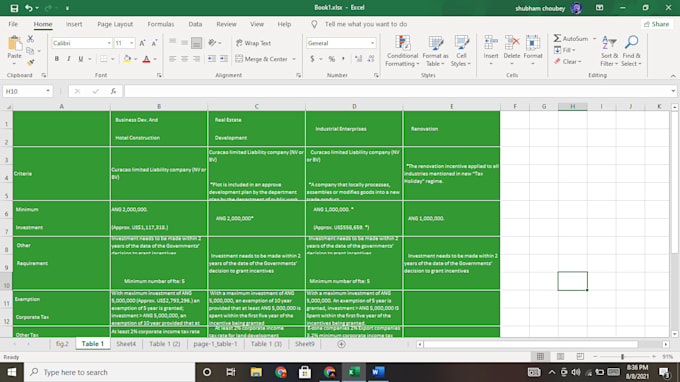Screen dimensions: 680x382
Task: Click Merge & Center button
Action: pos(262,59)
